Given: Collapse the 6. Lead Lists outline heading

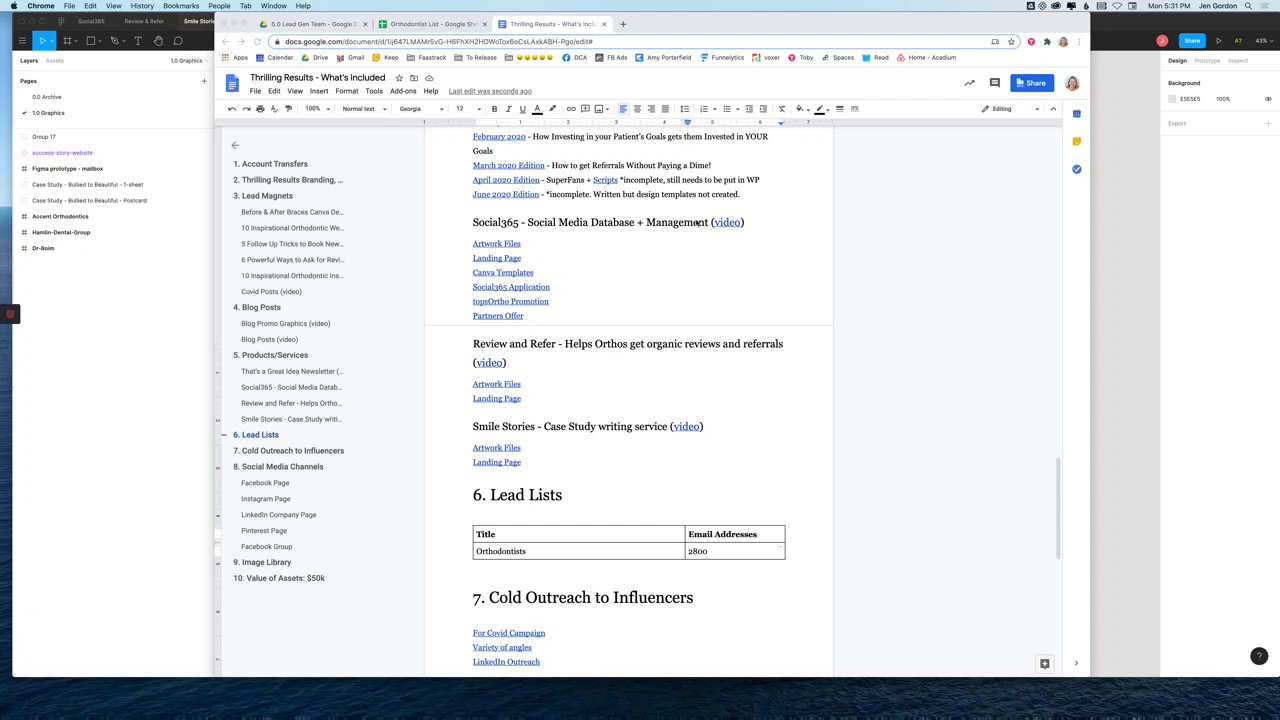Looking at the screenshot, I should pyautogui.click(x=223, y=435).
